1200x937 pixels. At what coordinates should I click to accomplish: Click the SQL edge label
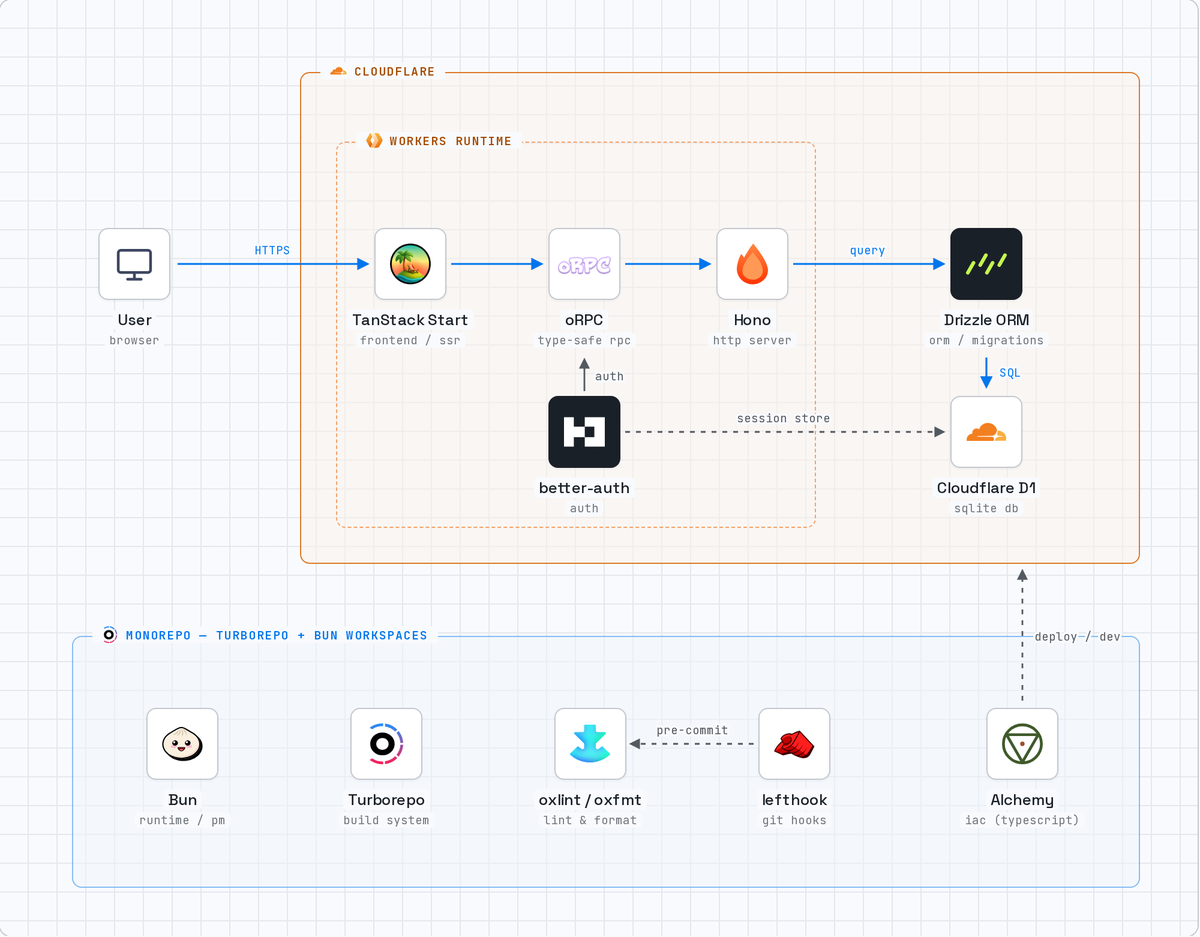1010,372
